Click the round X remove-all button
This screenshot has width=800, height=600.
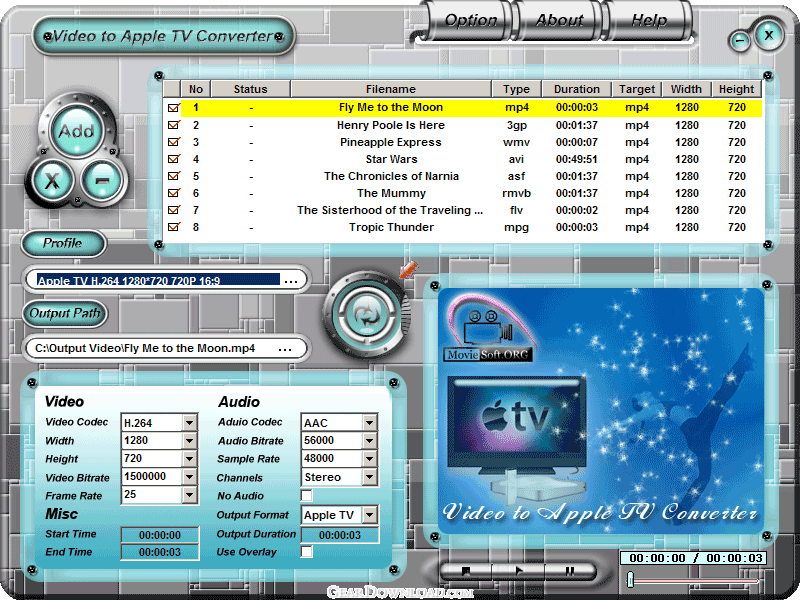pyautogui.click(x=52, y=180)
